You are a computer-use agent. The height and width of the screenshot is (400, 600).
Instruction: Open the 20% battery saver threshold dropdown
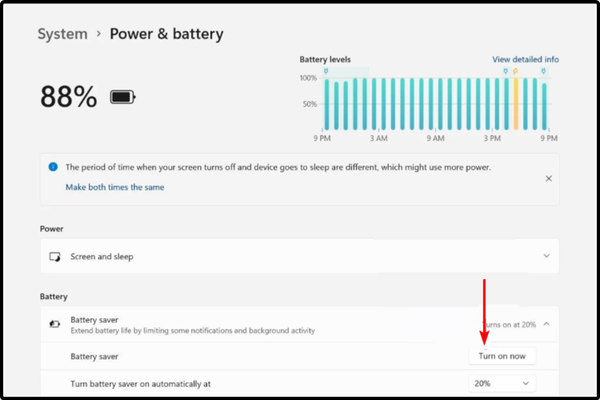[x=502, y=383]
